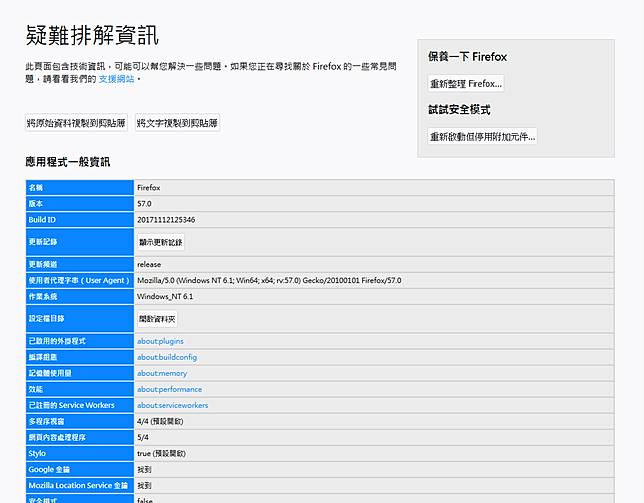Viewport: 644px width, 503px height.
Task: Click the Build ID row header
Action: (80, 220)
